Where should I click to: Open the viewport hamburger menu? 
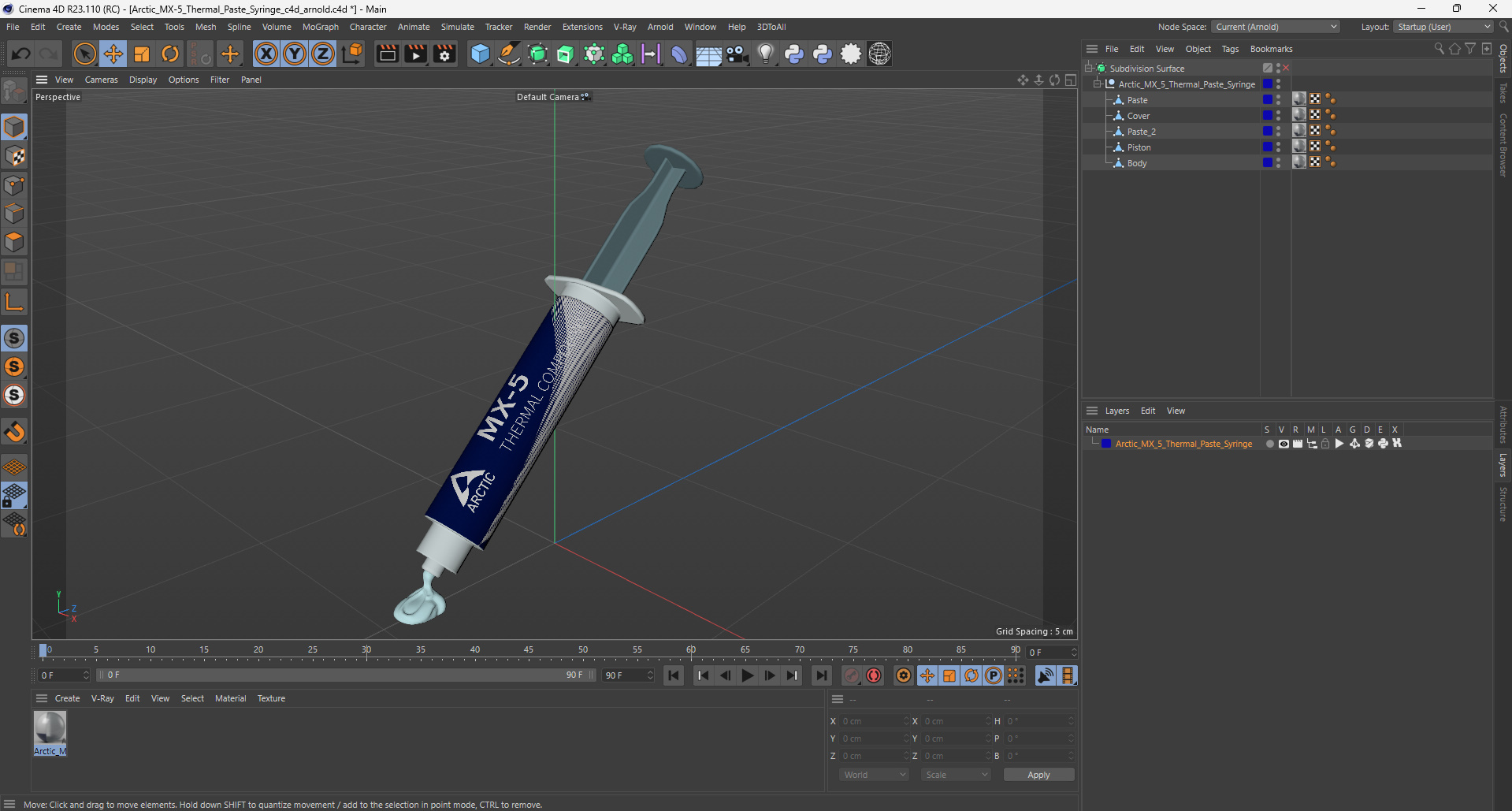(x=42, y=80)
